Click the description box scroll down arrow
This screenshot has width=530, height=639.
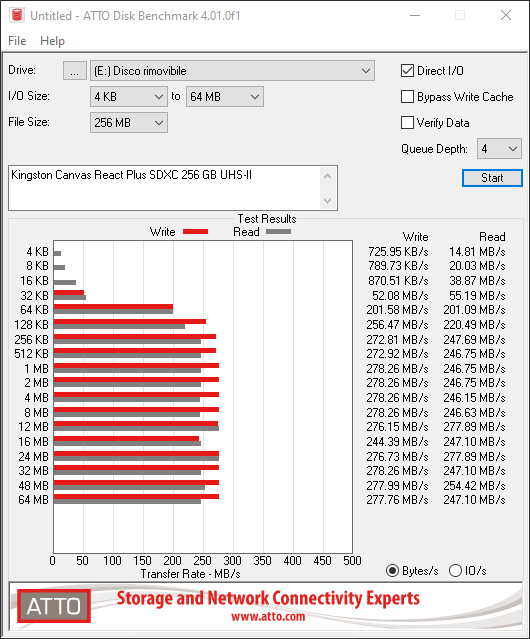[328, 201]
